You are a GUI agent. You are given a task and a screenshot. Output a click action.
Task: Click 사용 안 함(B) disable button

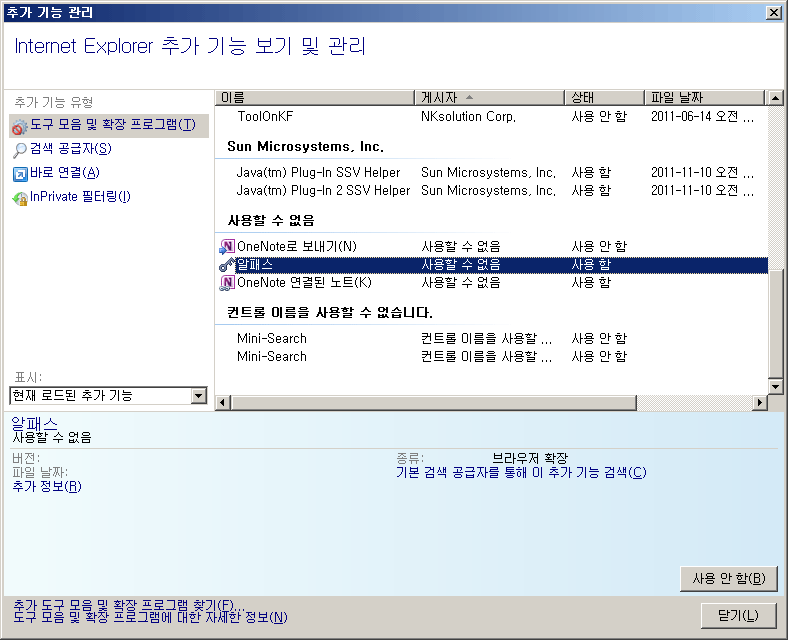[x=729, y=579]
